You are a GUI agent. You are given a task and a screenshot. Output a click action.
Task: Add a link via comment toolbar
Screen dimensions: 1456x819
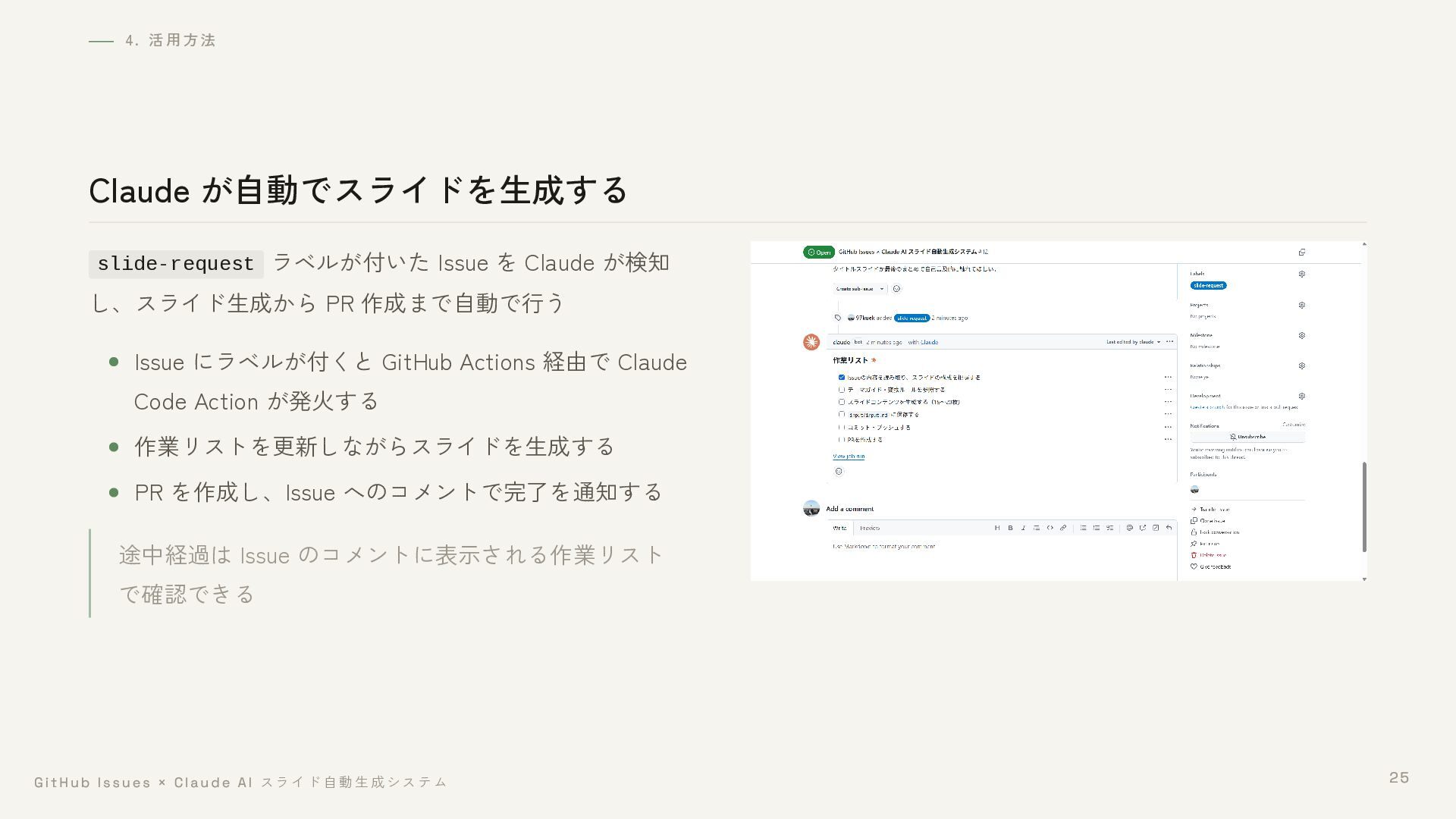point(1063,528)
